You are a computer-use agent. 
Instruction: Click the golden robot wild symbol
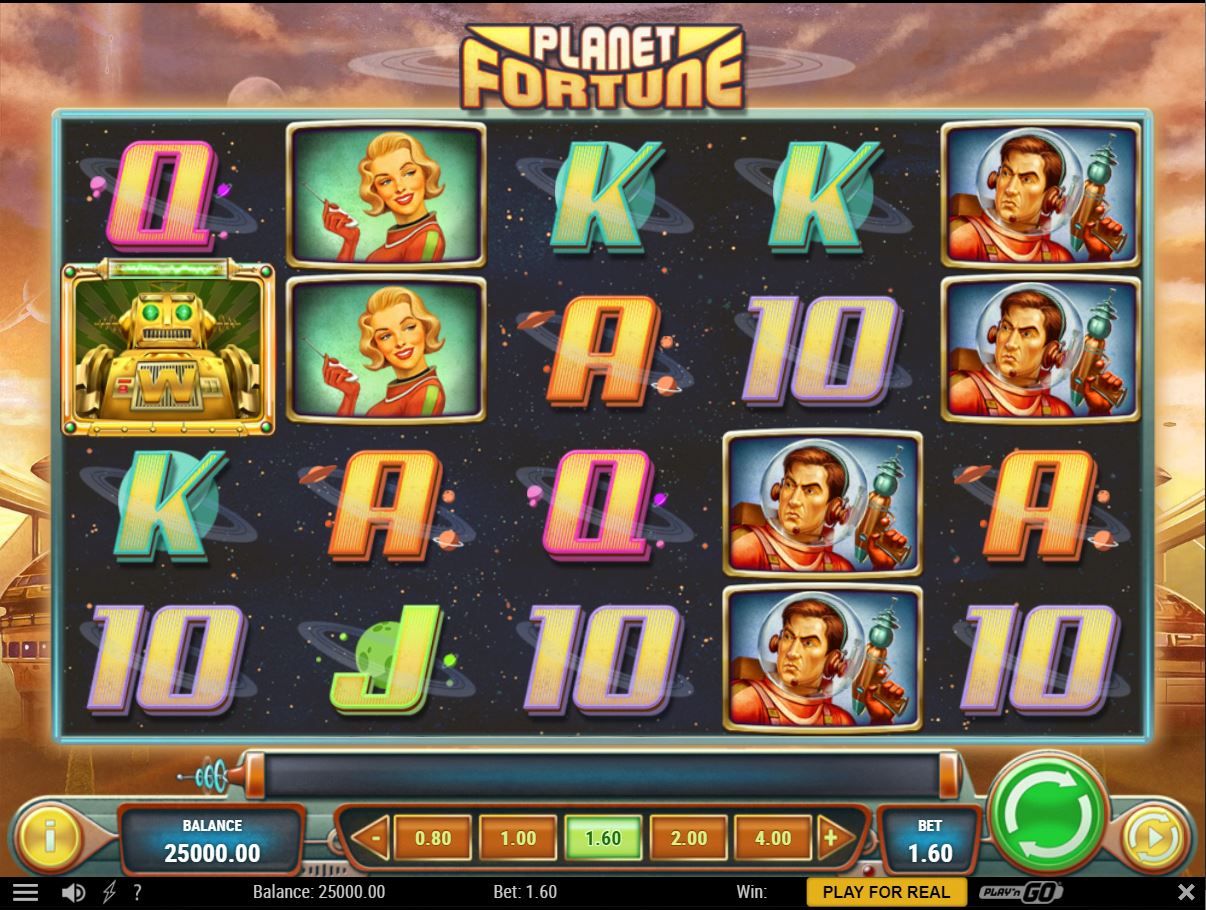coord(168,349)
